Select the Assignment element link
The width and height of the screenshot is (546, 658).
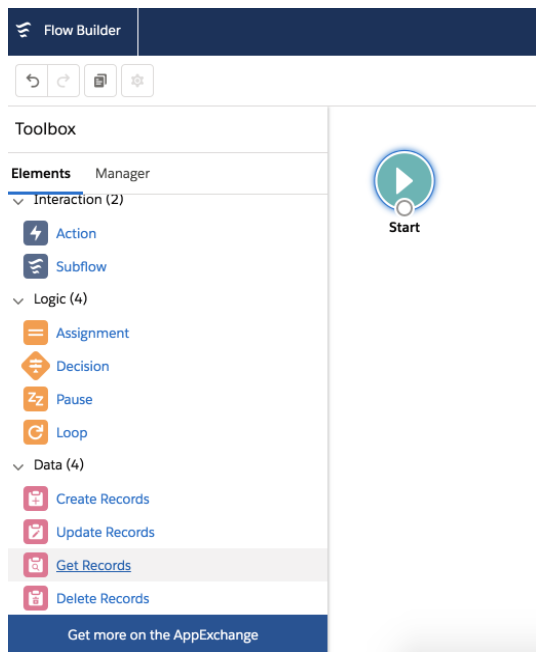[x=92, y=333]
